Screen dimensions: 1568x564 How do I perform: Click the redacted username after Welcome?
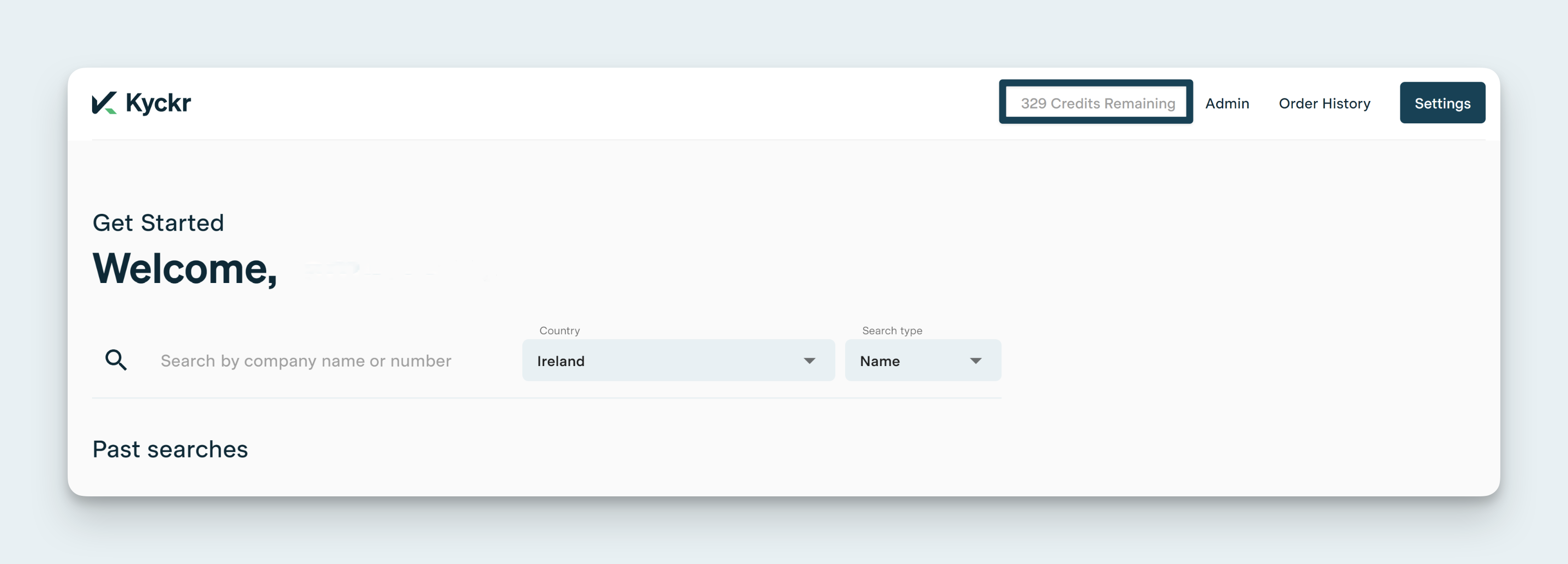(x=395, y=268)
